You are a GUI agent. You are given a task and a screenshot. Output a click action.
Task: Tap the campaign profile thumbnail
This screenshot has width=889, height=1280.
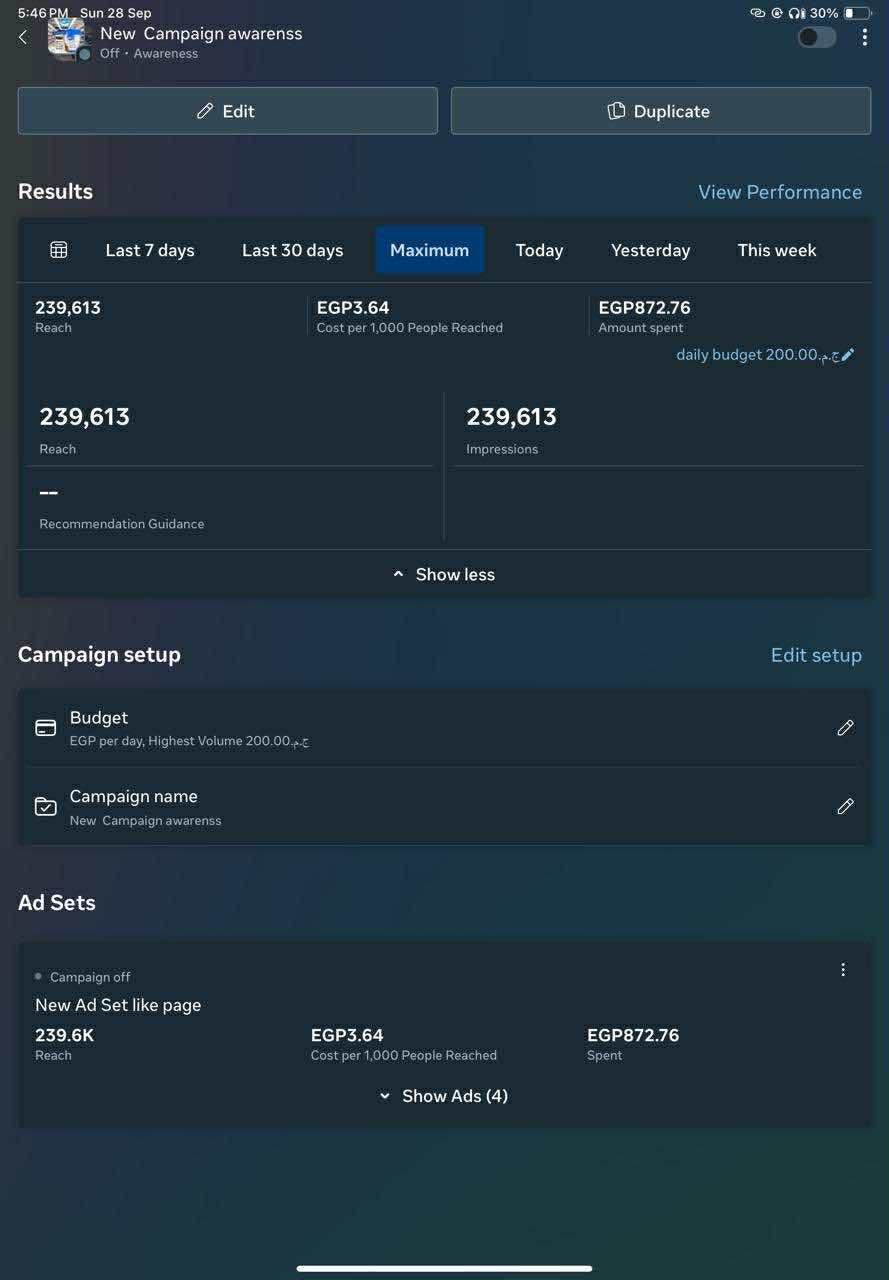coord(68,39)
